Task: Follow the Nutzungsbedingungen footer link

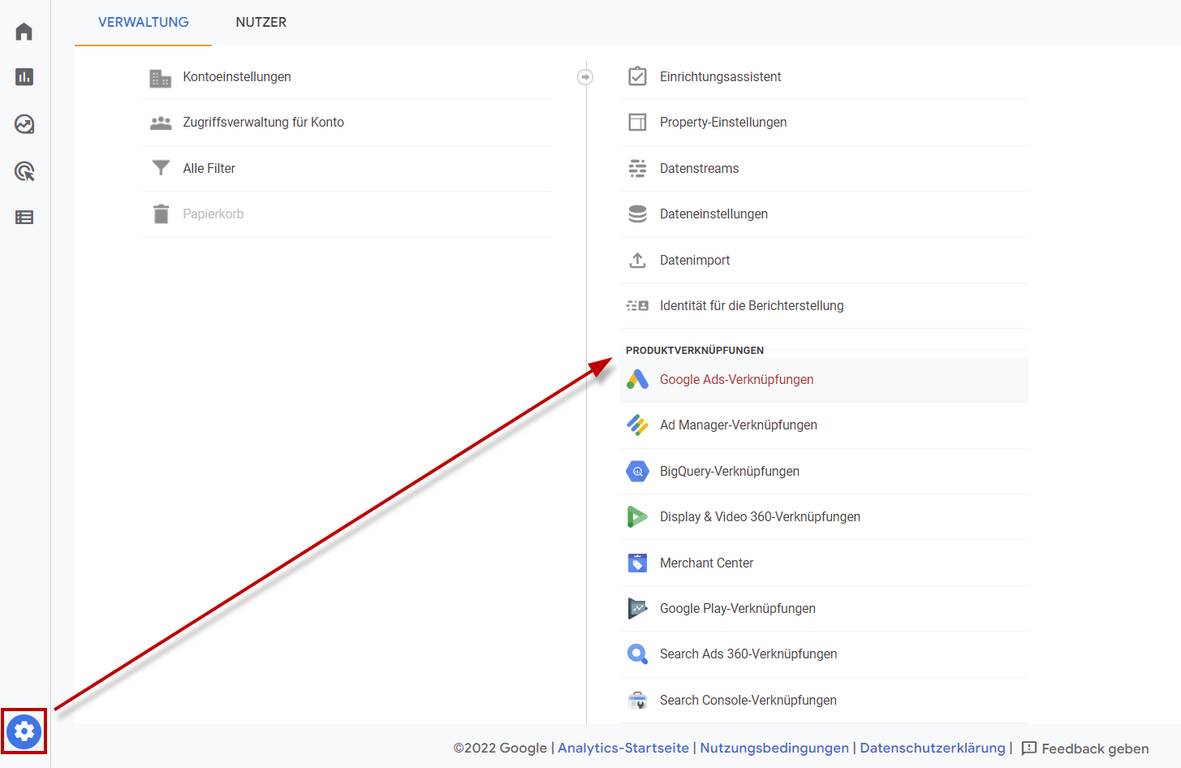Action: pos(774,748)
